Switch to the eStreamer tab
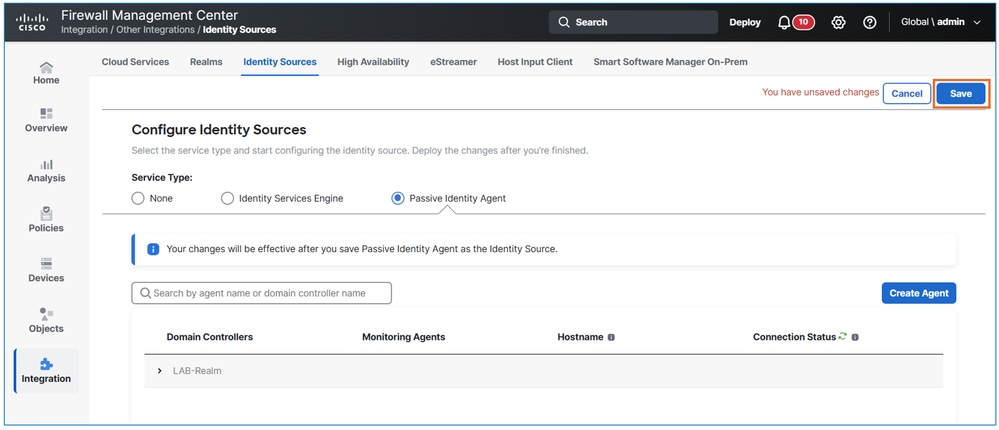The image size is (999, 430). click(453, 62)
